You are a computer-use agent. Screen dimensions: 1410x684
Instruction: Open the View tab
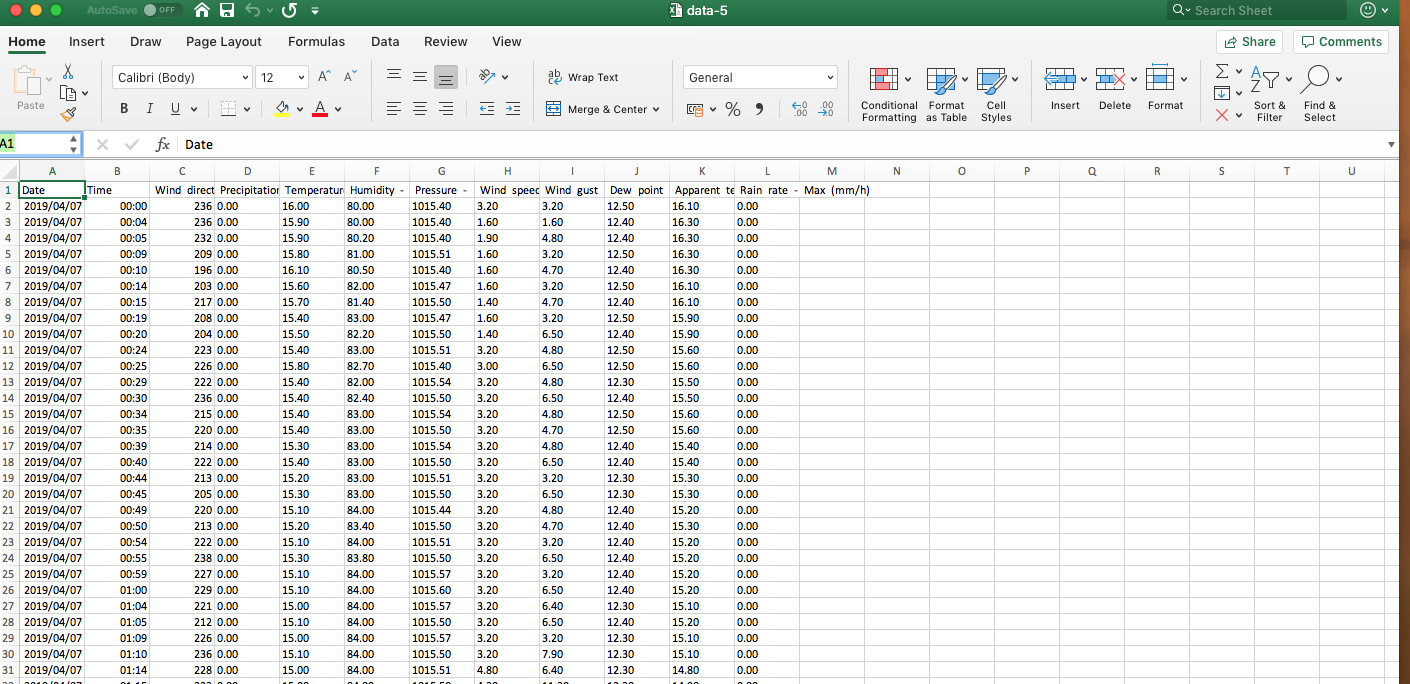coord(507,41)
